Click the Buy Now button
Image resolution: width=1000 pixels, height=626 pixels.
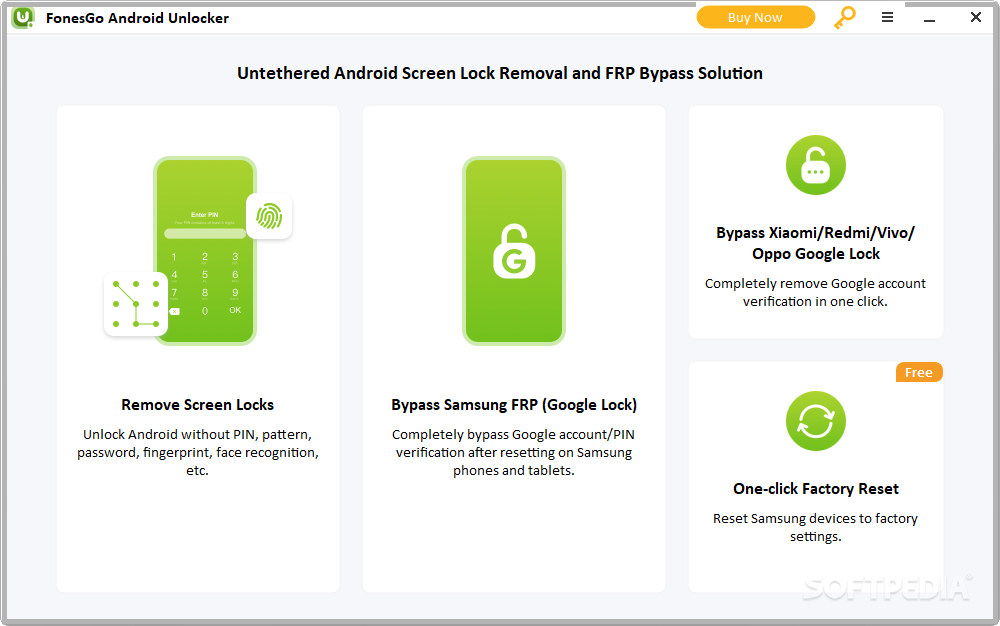tap(755, 17)
